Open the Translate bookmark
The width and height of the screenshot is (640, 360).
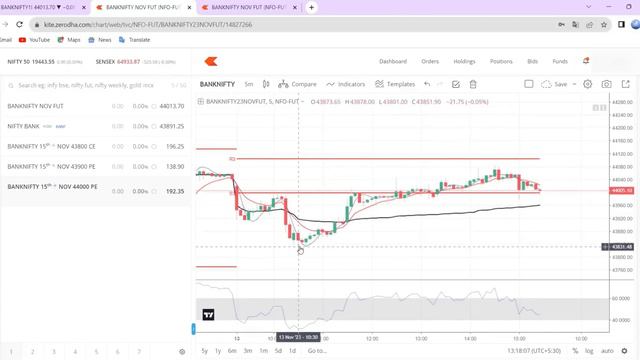[134, 40]
